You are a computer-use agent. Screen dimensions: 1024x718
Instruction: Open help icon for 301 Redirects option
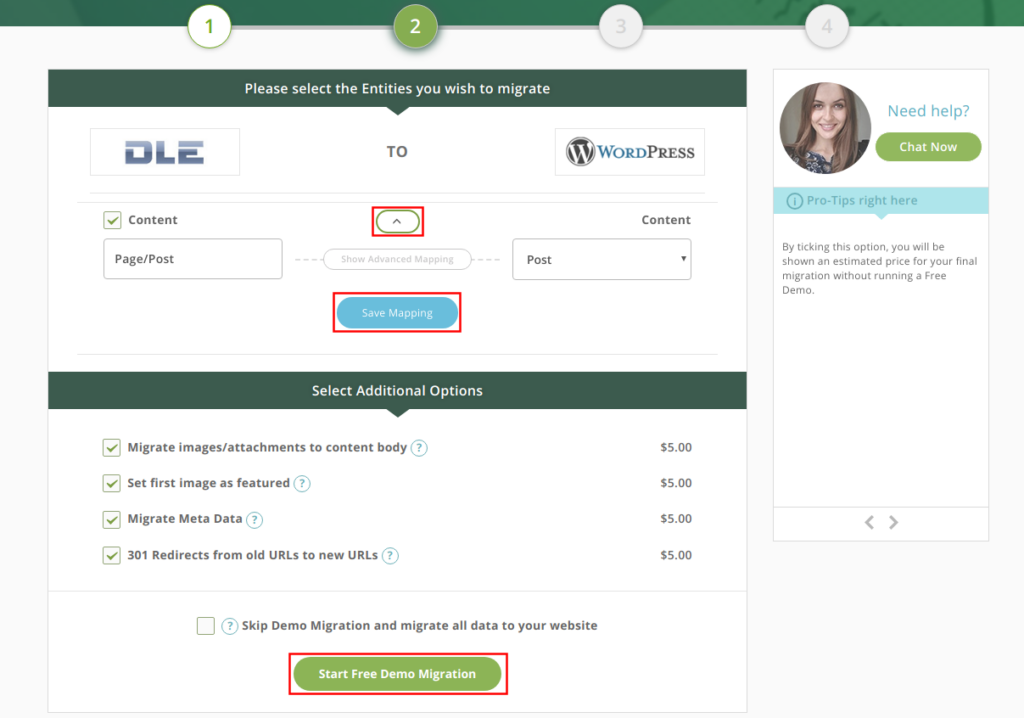pos(390,556)
